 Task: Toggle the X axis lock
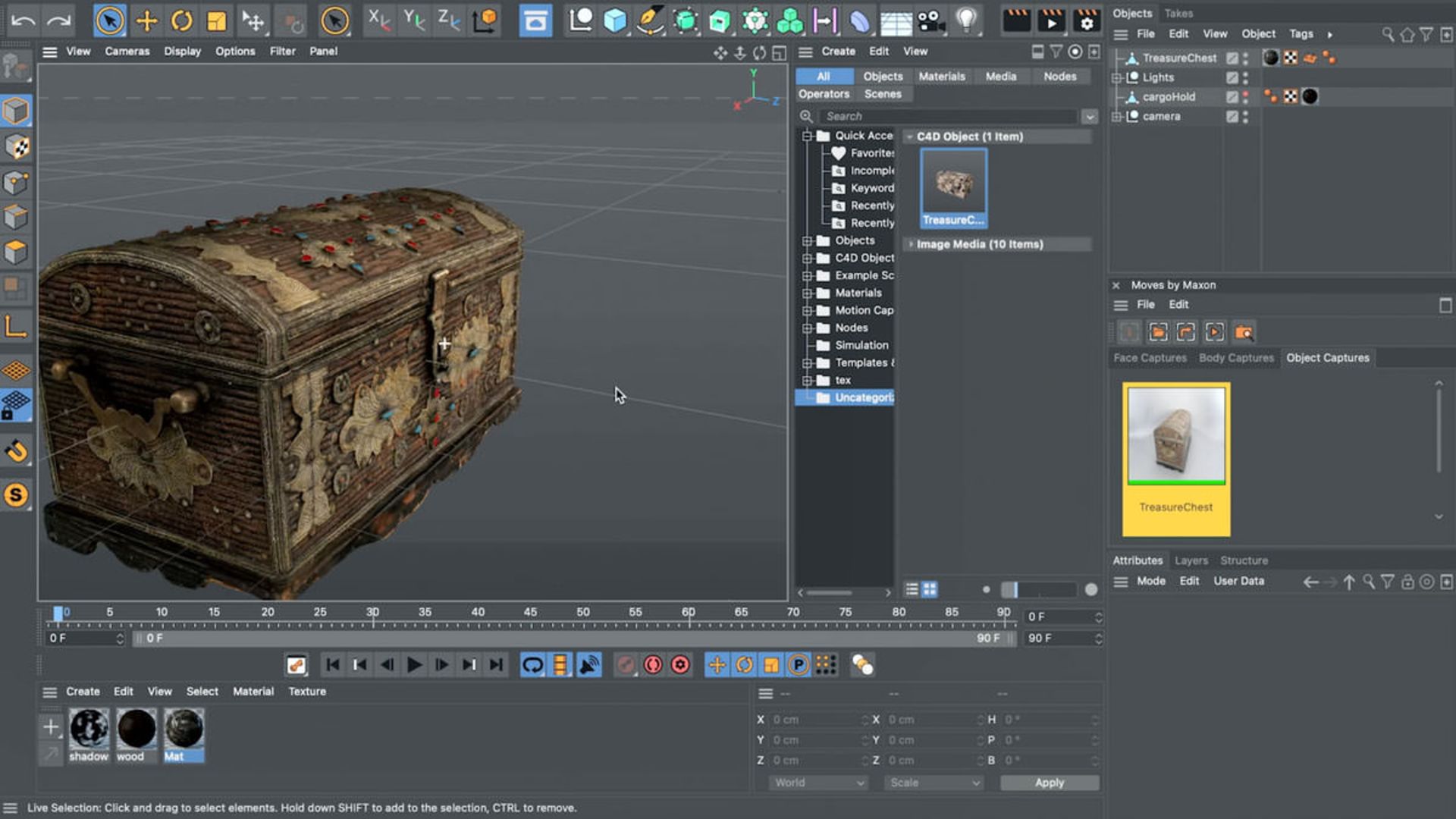[378, 20]
